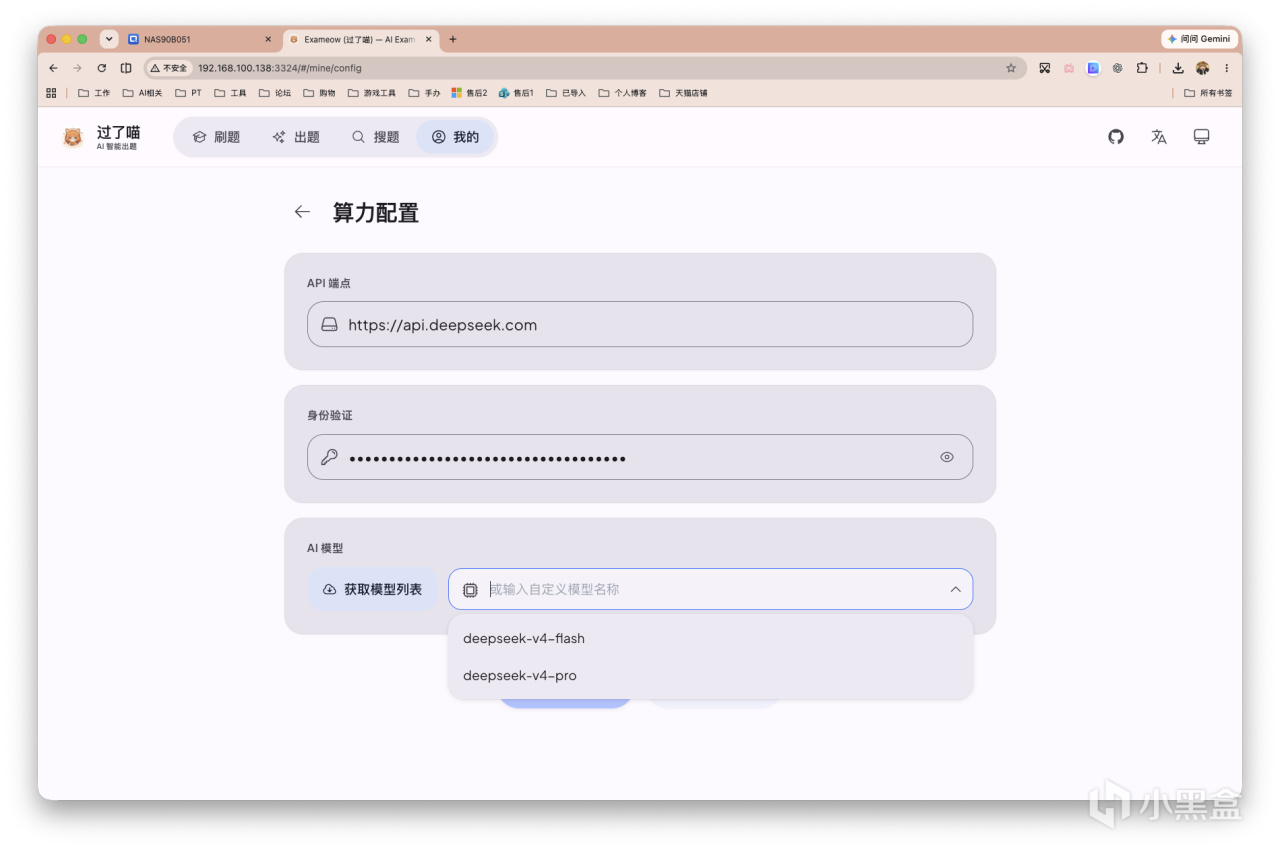Click the profile avatar in toolbar
This screenshot has width=1280, height=850.
click(x=1202, y=68)
